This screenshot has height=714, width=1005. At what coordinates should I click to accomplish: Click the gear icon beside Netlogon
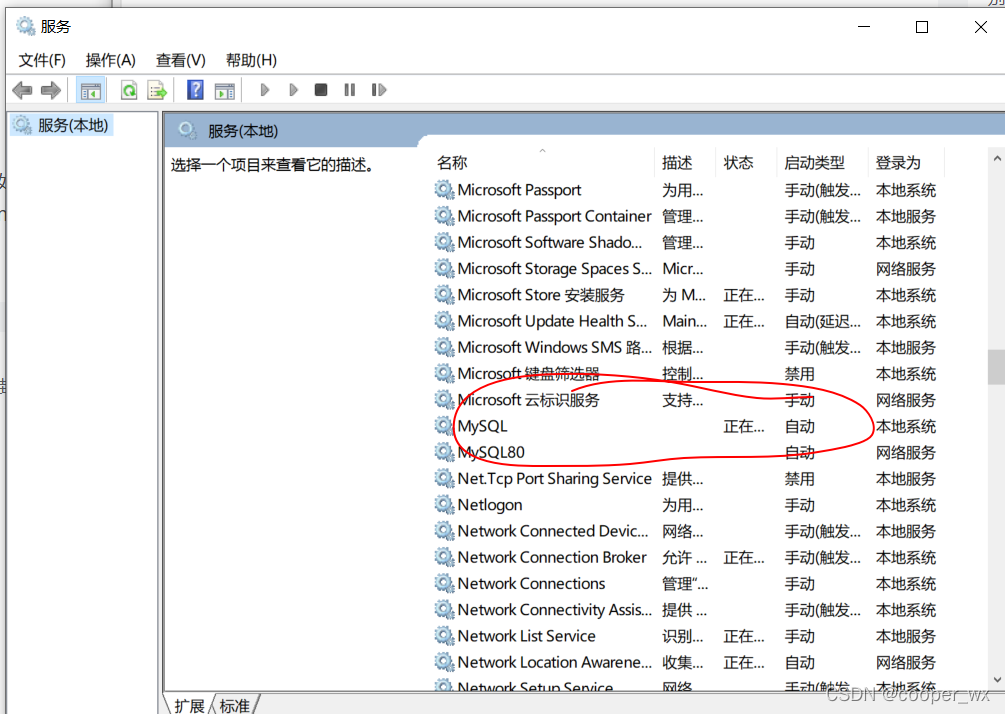tap(444, 504)
